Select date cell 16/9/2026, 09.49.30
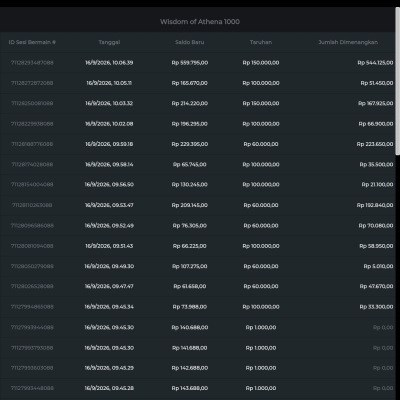The image size is (400, 400). 109,266
